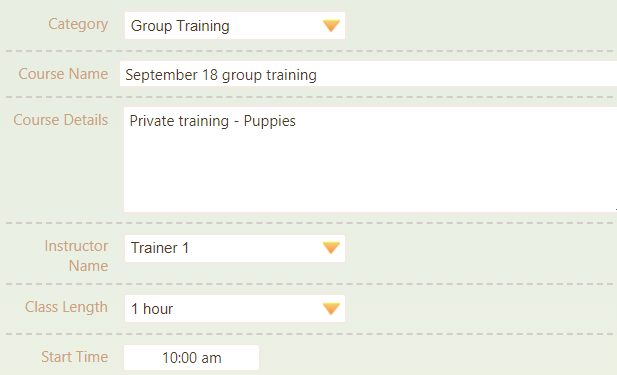Click the Start Time label
Viewport: 617px width, 375px height.
point(74,357)
